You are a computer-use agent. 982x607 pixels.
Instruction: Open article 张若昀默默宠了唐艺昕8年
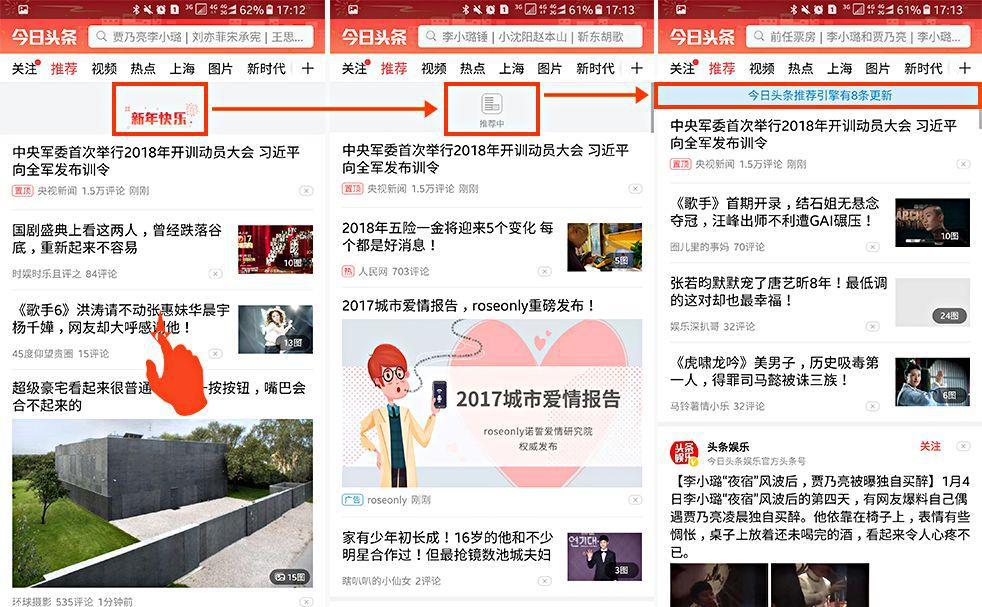click(x=778, y=291)
